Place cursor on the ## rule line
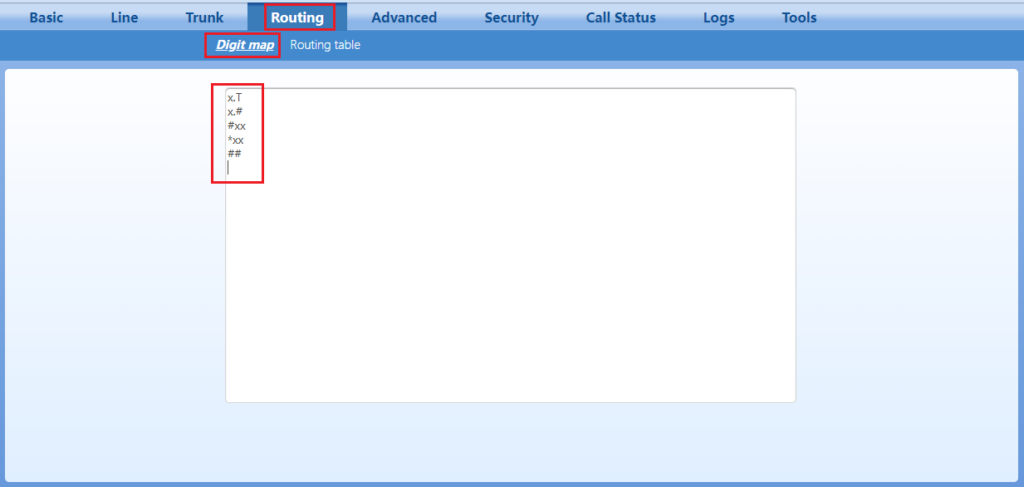Screen dimensions: 1024x487 coord(234,154)
